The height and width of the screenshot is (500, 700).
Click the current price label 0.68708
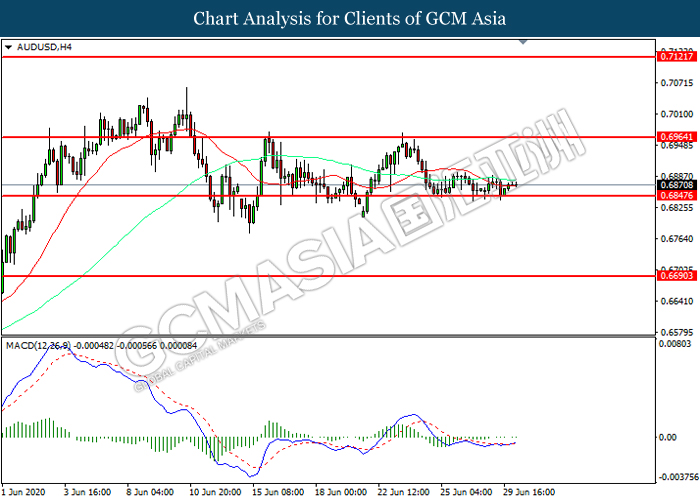click(x=676, y=185)
